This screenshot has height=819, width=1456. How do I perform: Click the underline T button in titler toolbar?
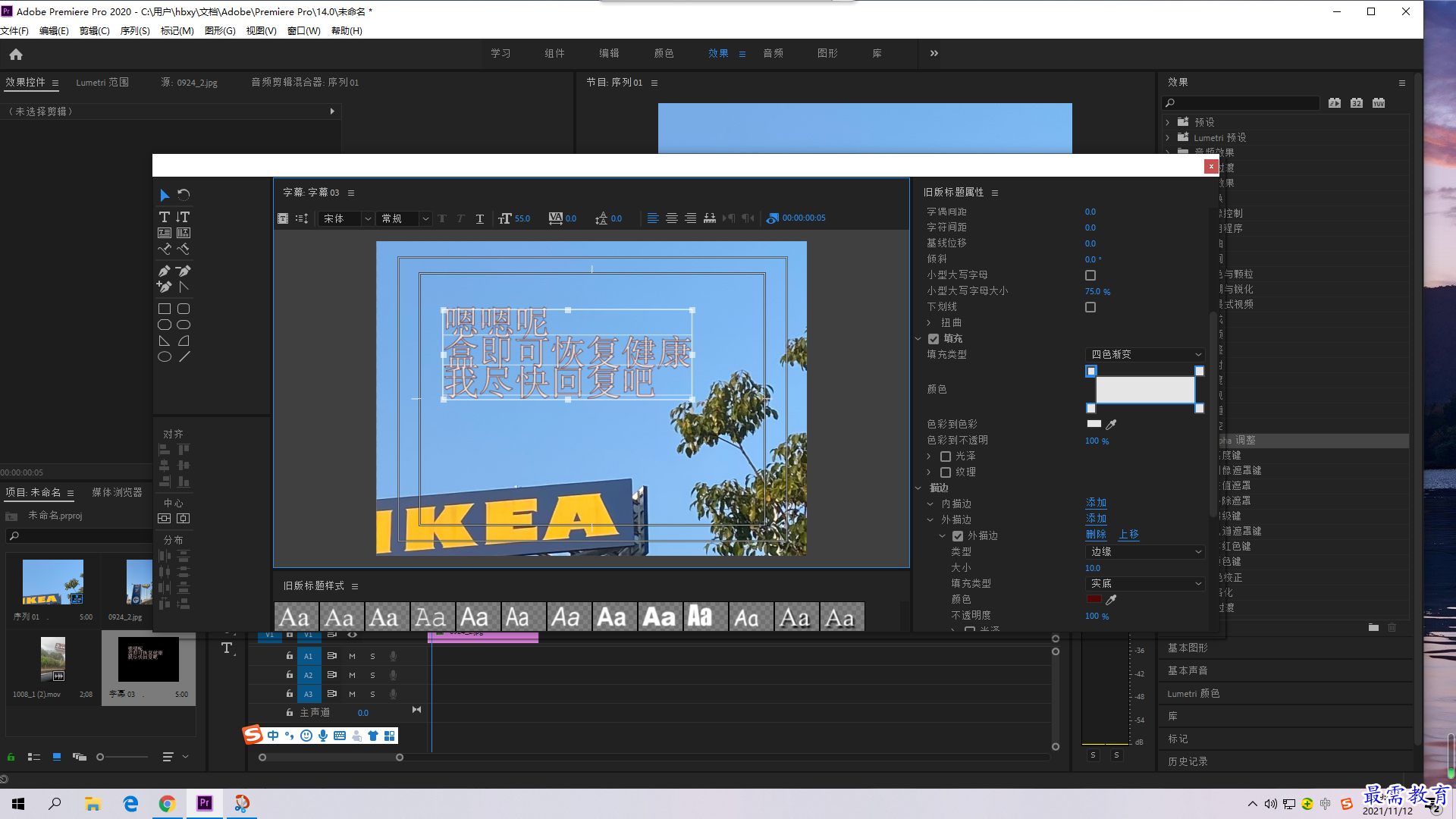click(x=480, y=218)
